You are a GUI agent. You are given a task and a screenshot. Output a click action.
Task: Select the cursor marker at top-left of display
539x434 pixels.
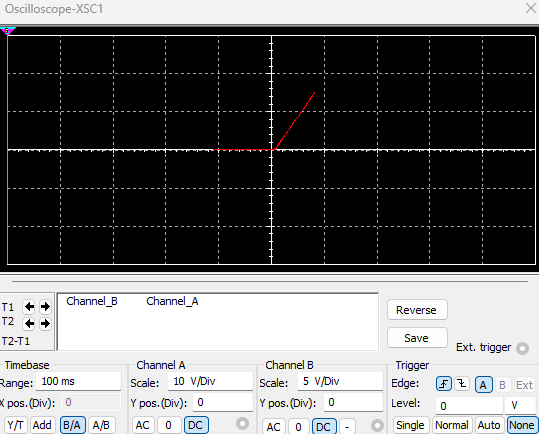(x=7, y=31)
